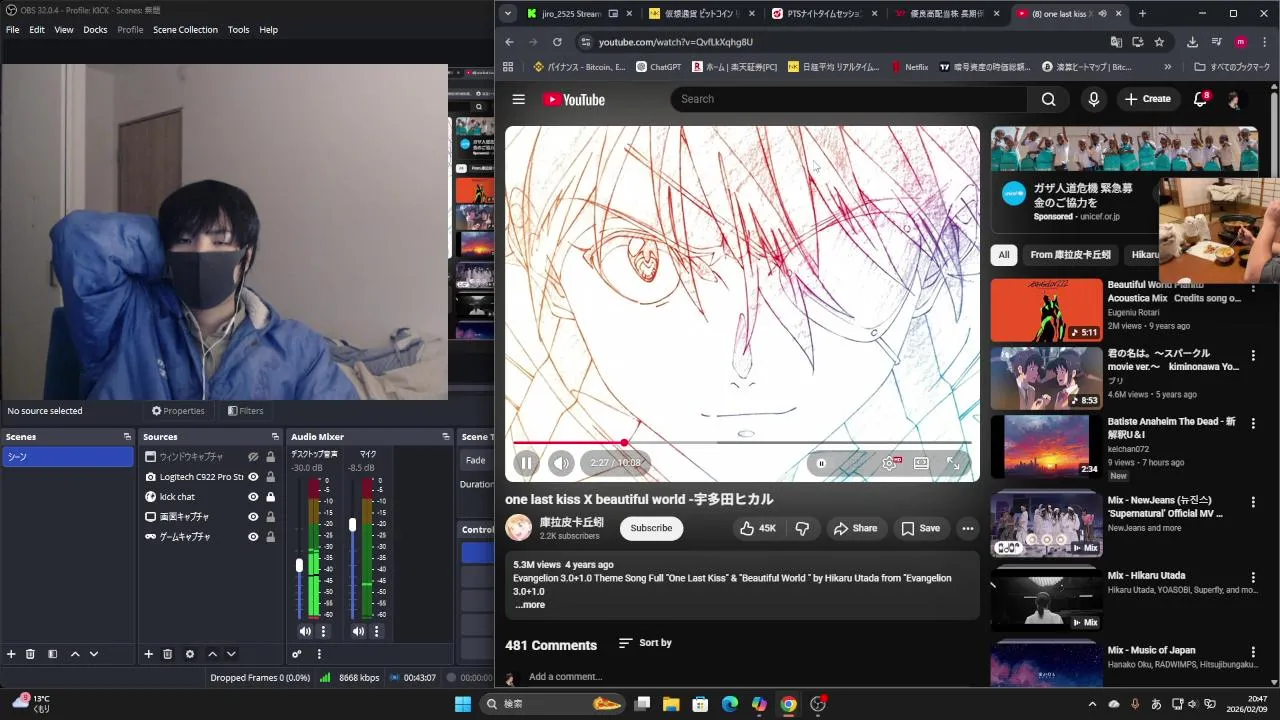Move source up in Sources toolbar

(212, 654)
